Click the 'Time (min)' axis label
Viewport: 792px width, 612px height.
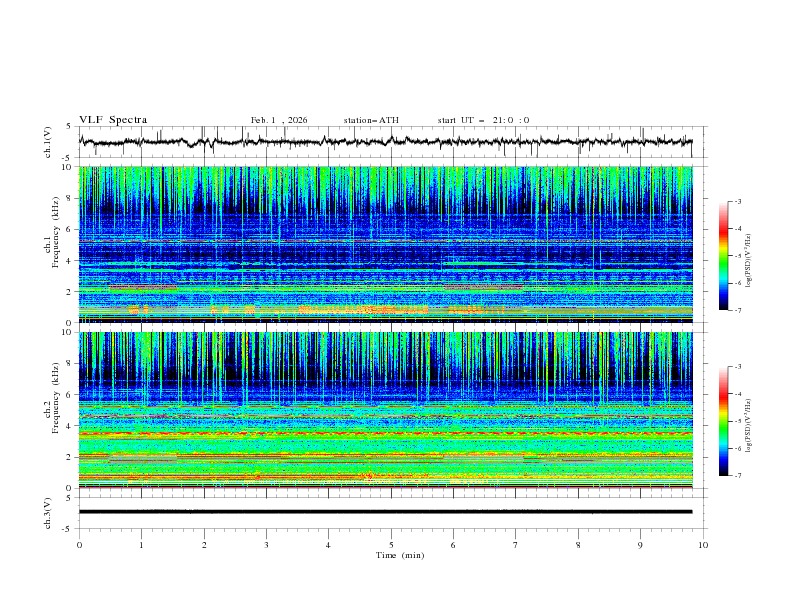[400, 555]
